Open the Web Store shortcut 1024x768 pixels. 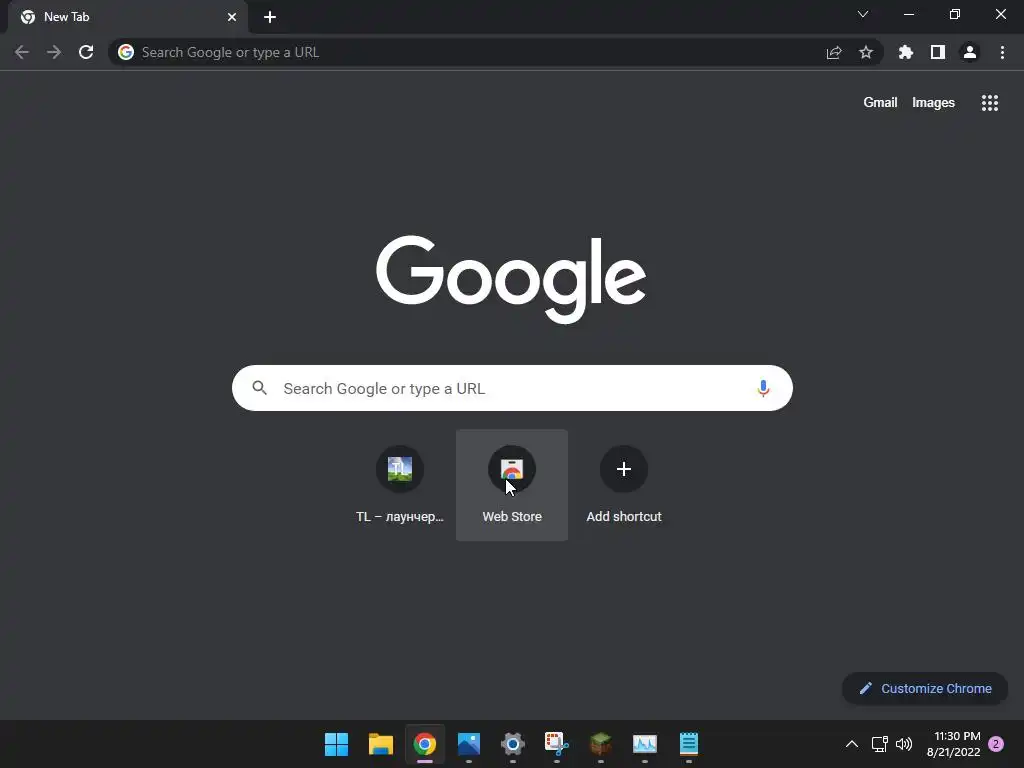click(512, 485)
